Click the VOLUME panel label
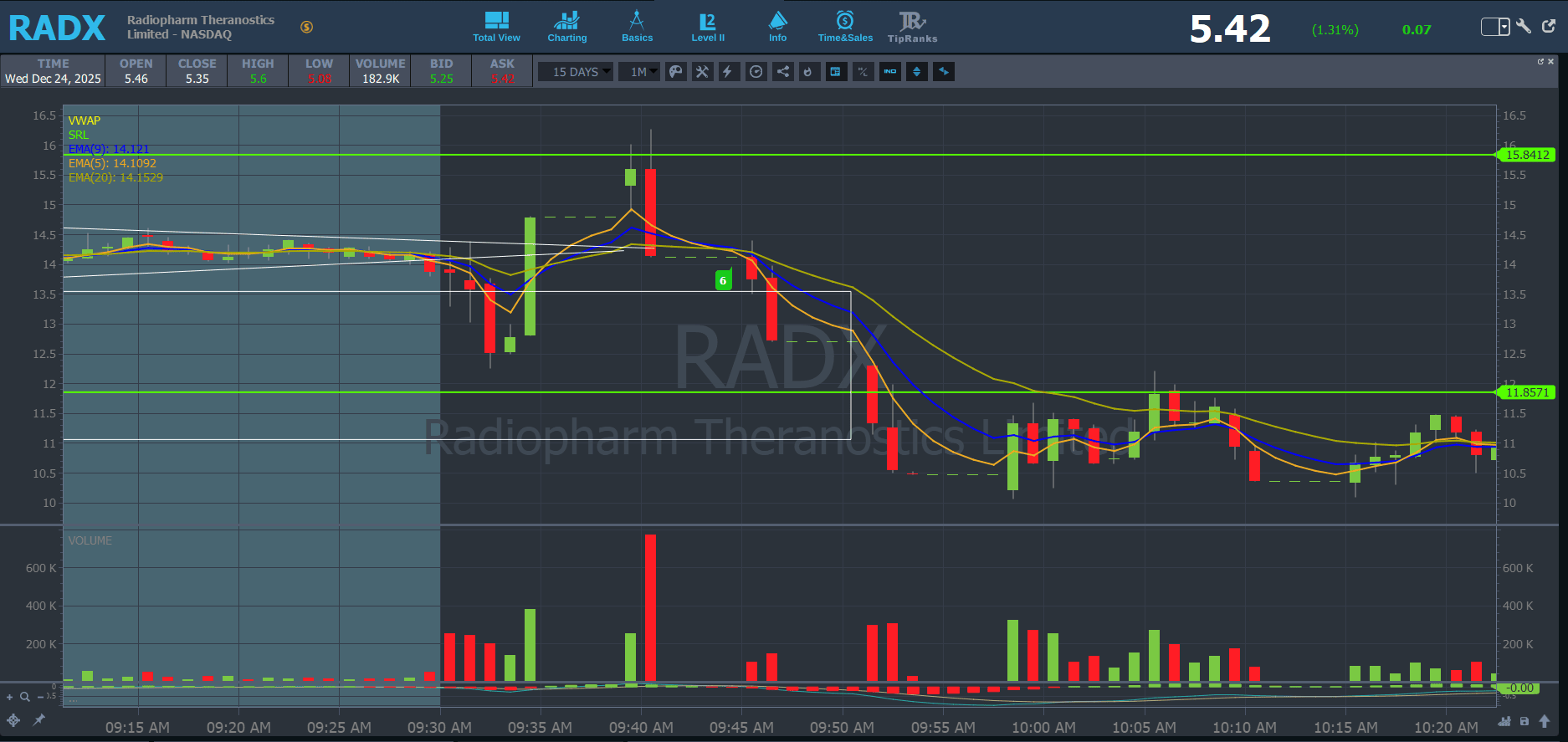This screenshot has width=1568, height=742. [90, 540]
